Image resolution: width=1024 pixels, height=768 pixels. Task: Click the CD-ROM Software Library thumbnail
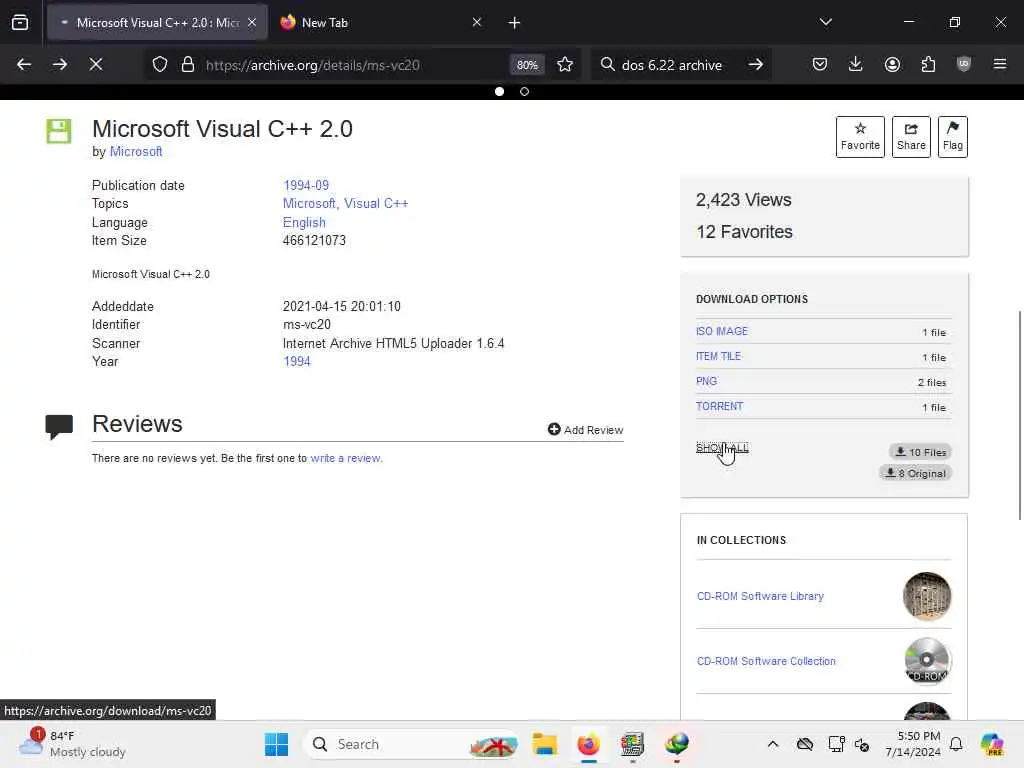pyautogui.click(x=927, y=596)
